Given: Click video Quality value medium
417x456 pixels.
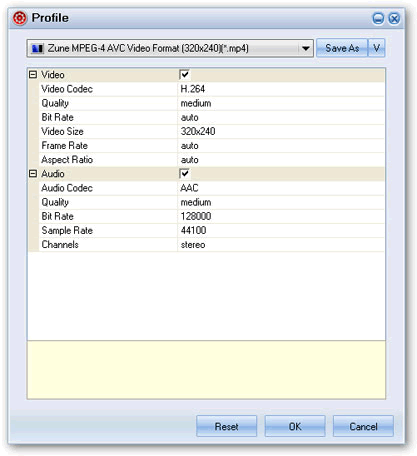Looking at the screenshot, I should [x=196, y=103].
